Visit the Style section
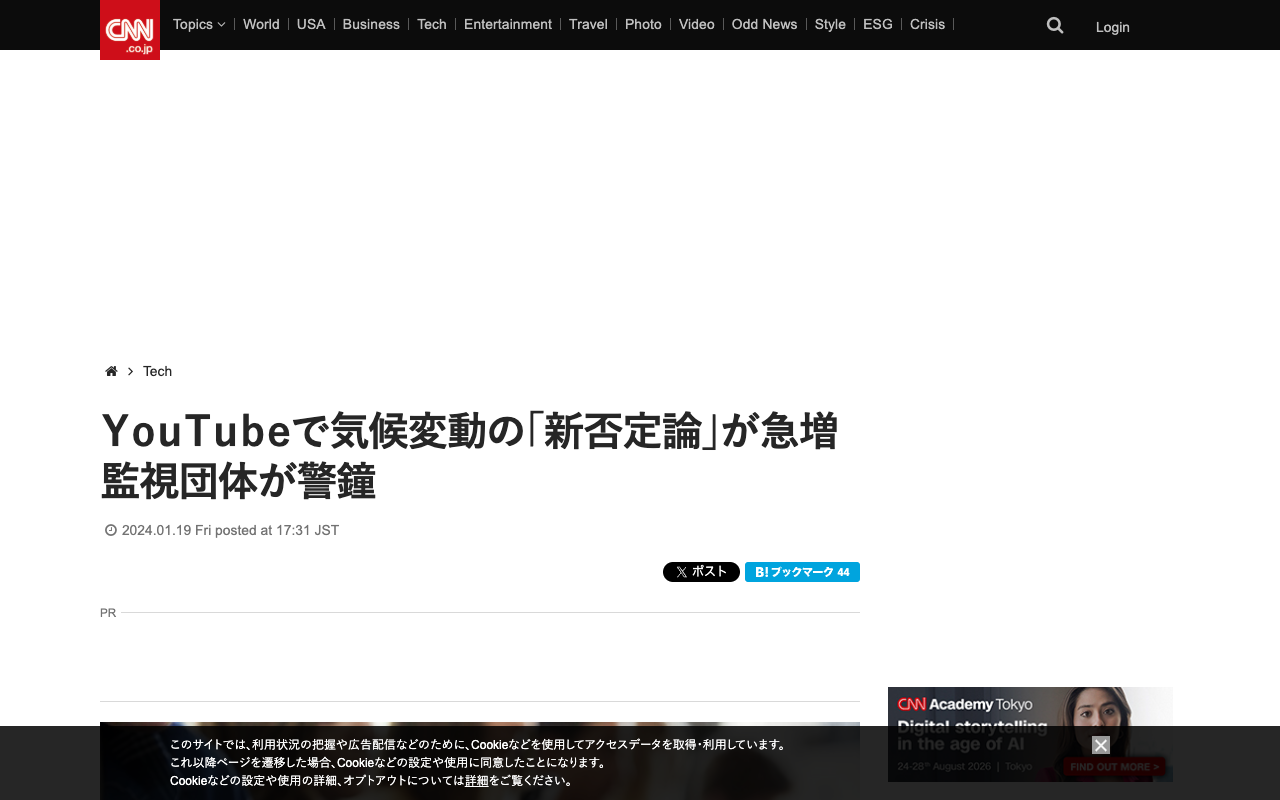1280x800 pixels. pos(830,24)
